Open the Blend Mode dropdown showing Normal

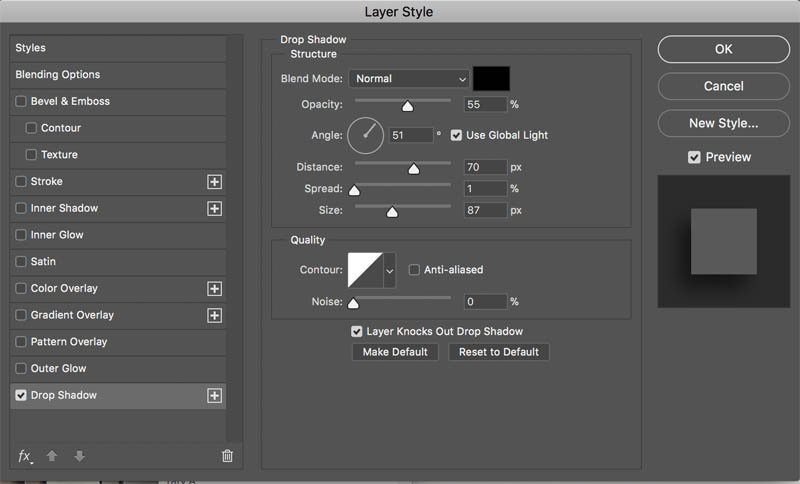[409, 79]
